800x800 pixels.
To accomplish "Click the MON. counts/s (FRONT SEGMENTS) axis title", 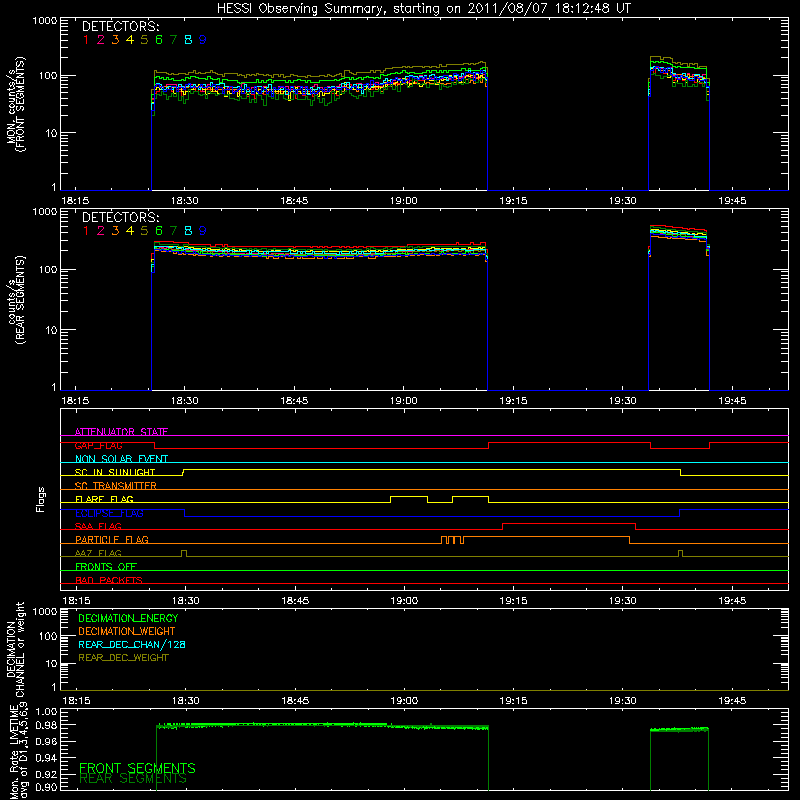I will pyautogui.click(x=15, y=104).
